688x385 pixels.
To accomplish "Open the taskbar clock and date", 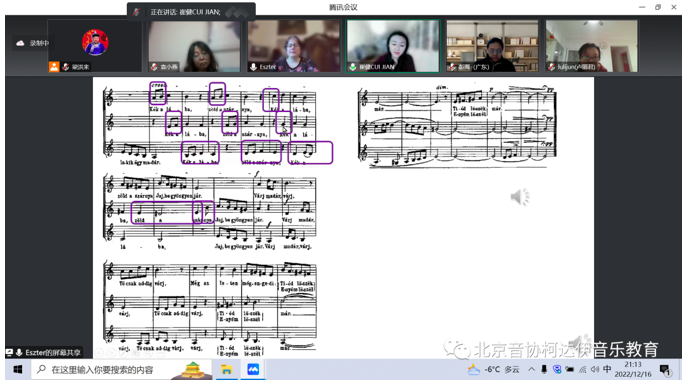I will coord(633,369).
